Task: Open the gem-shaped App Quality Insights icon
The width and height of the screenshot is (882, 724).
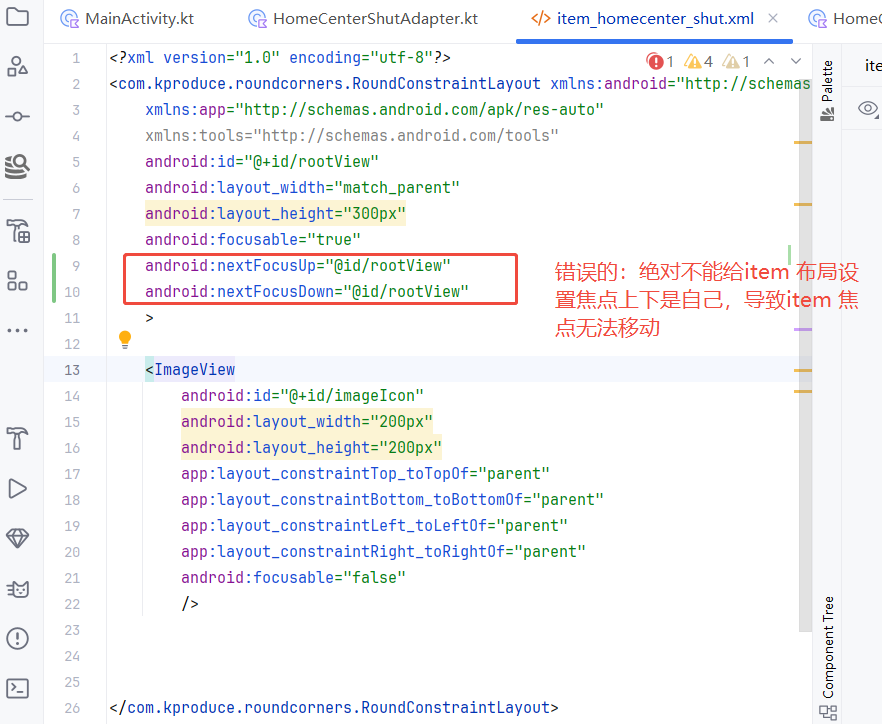Action: (x=17, y=538)
